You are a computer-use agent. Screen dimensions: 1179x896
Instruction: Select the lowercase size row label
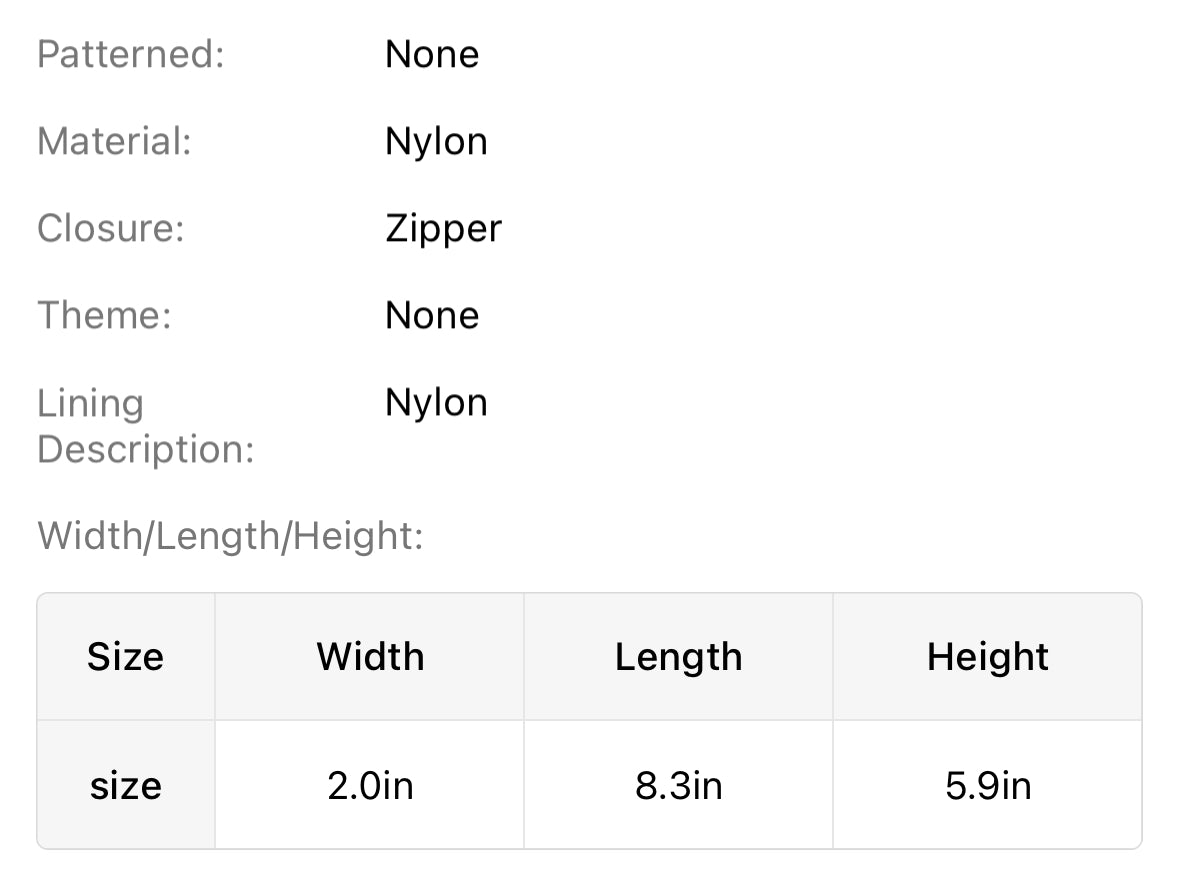pos(125,786)
